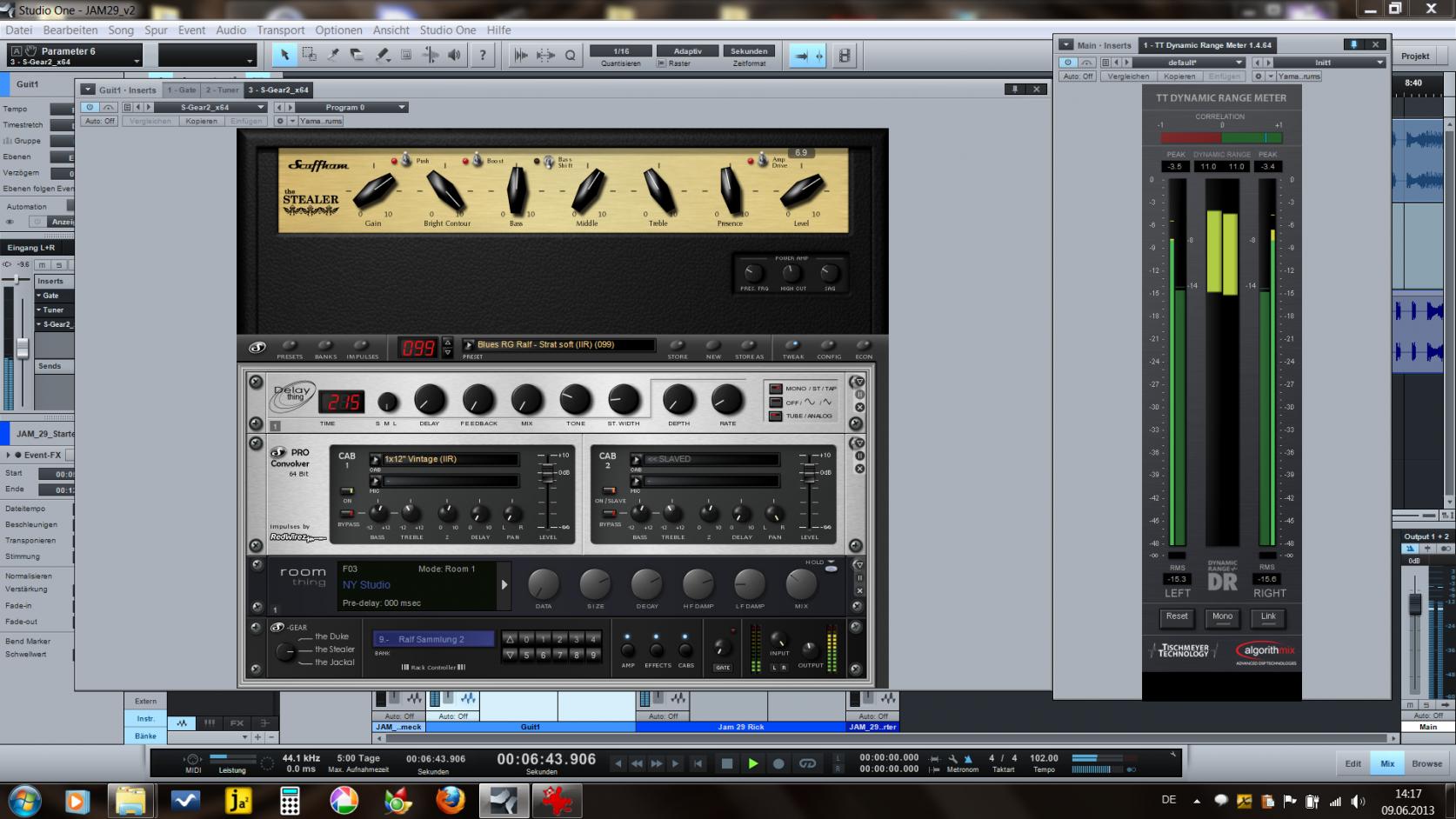
Task: Open default* preset dropdown in meter window
Action: [x=1189, y=63]
